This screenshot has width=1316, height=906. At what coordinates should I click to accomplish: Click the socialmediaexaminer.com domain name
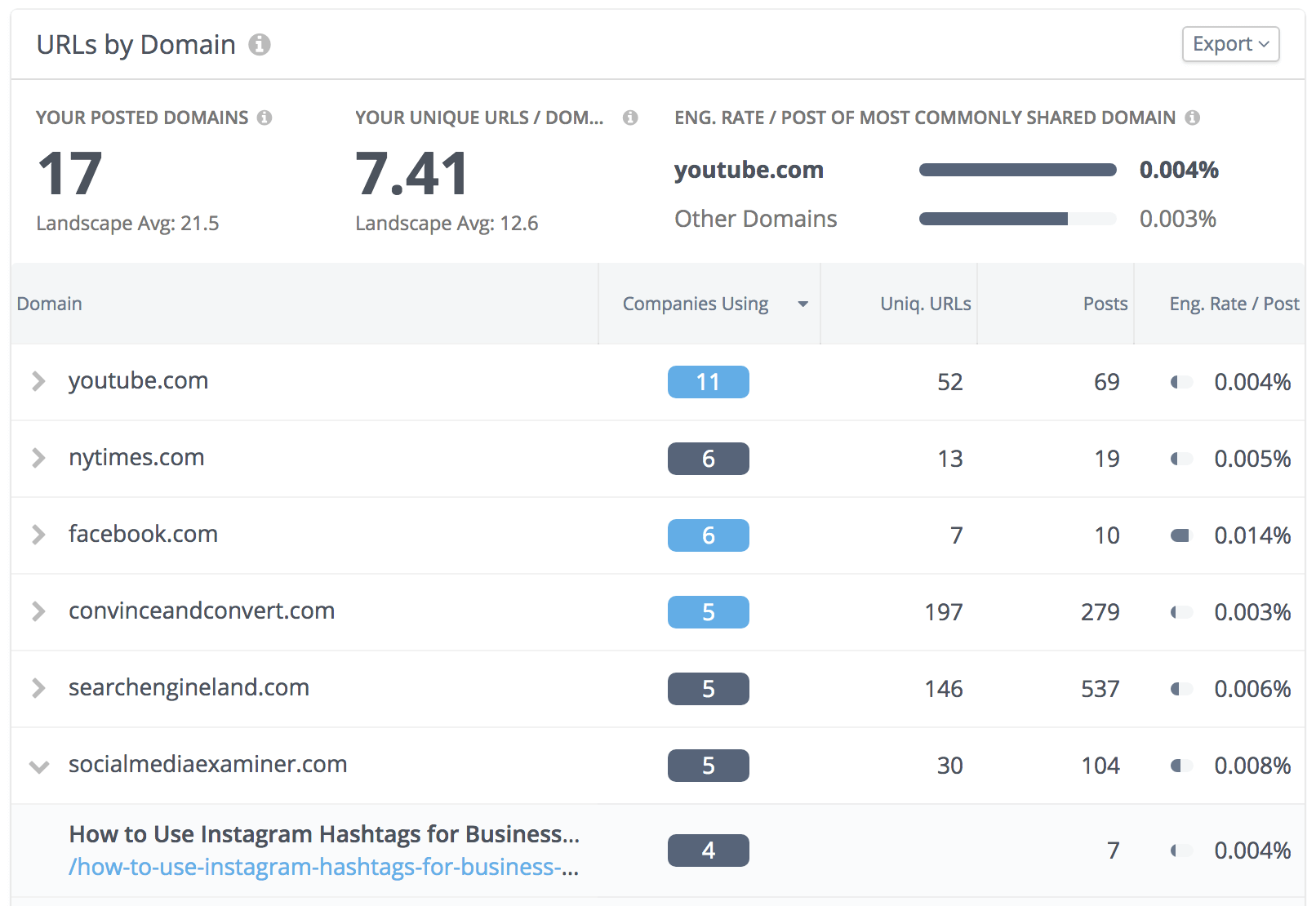coord(207,764)
